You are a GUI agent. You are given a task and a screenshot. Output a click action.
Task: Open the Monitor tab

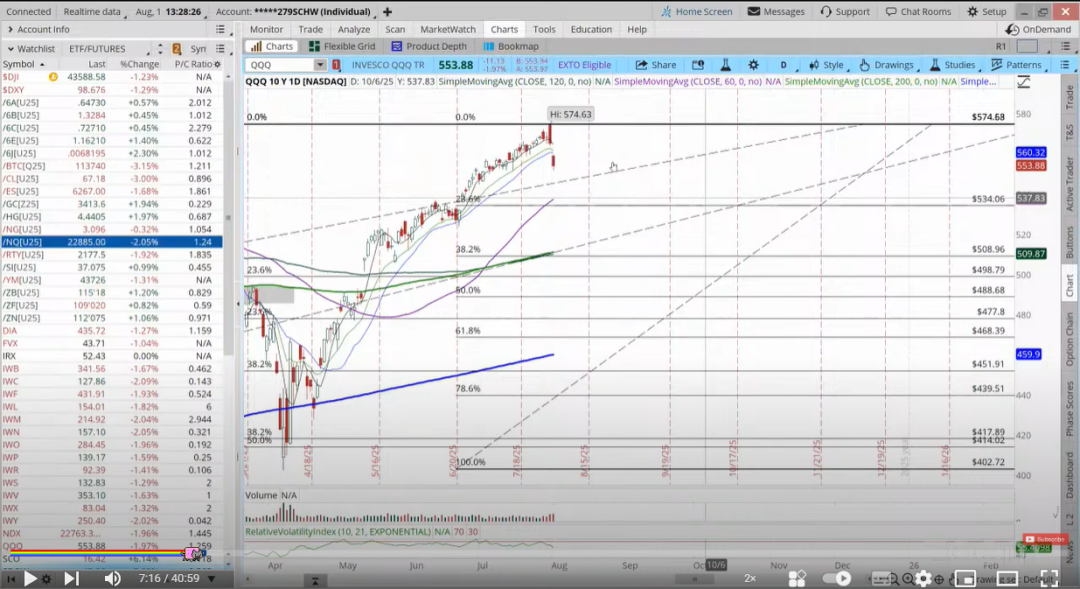[x=267, y=30]
